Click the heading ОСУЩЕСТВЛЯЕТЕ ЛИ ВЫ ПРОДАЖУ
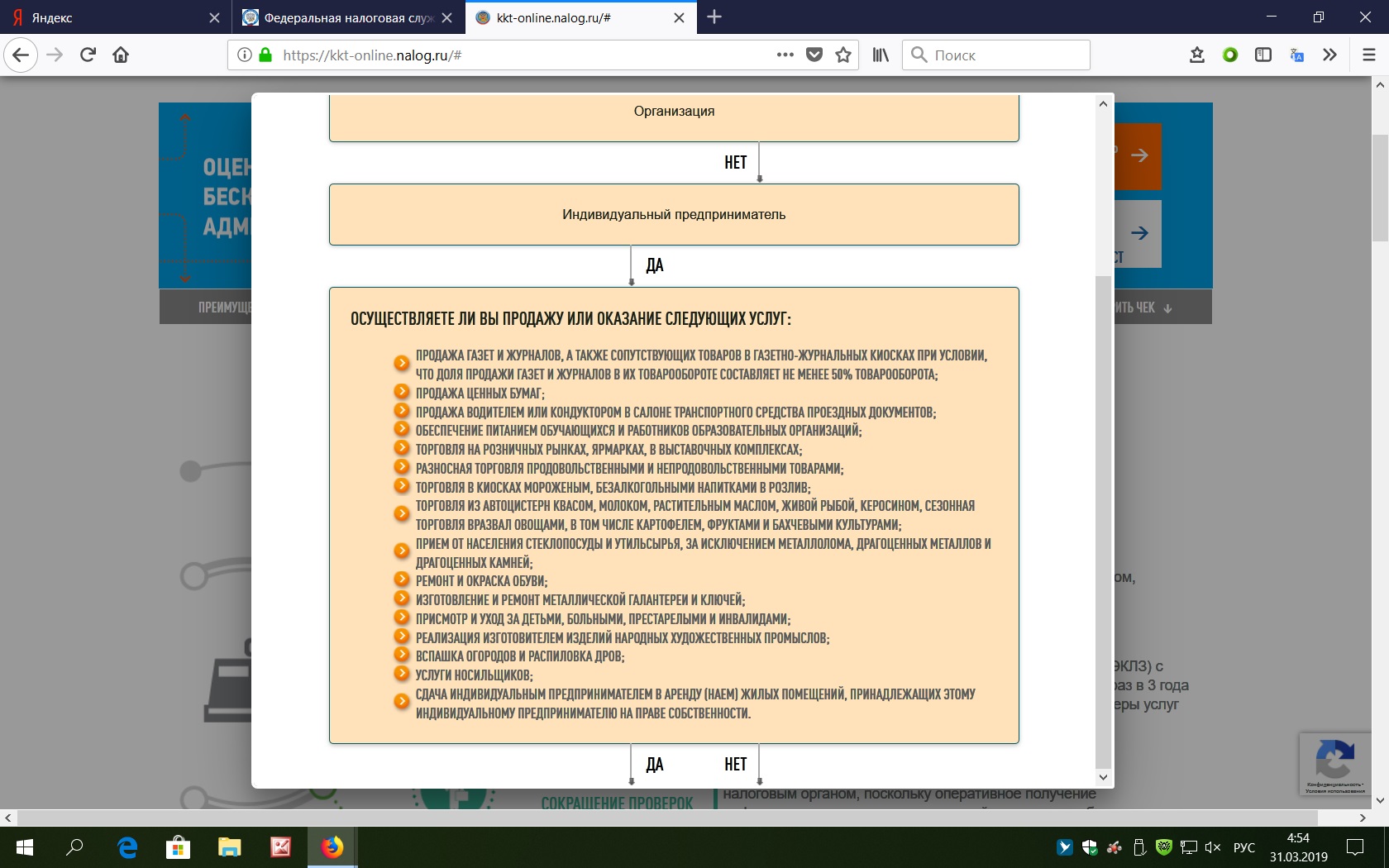Screen dimensions: 1389x868 570,319
